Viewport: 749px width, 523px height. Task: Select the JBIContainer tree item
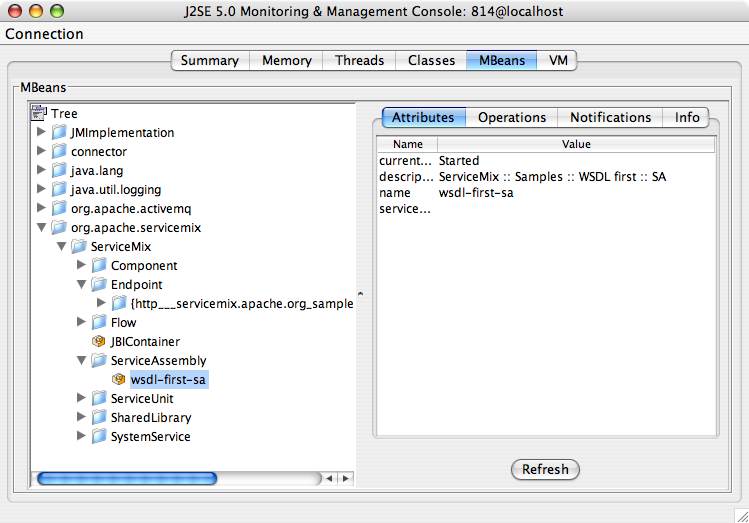(x=145, y=342)
